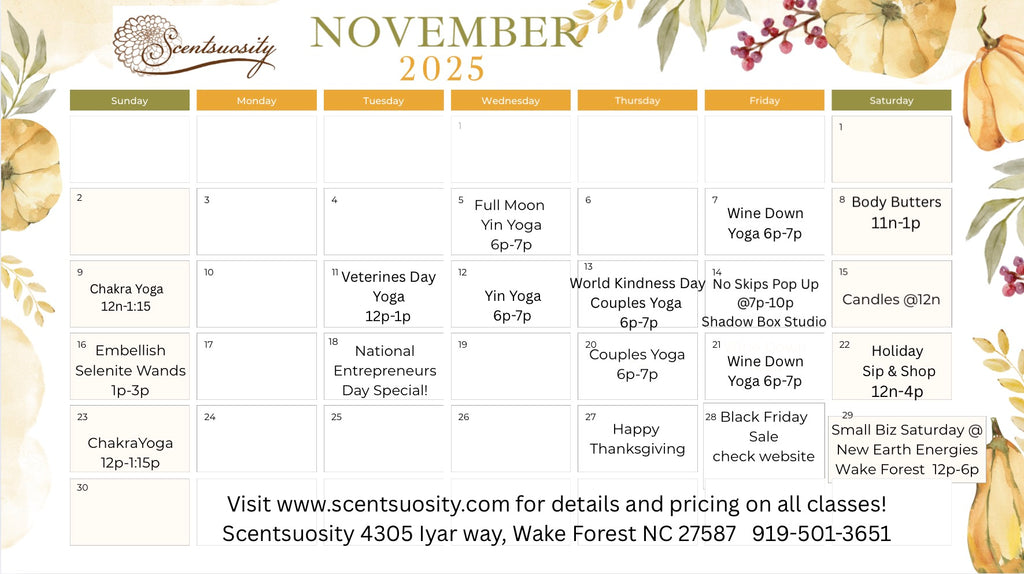Image resolution: width=1024 pixels, height=574 pixels.
Task: Click the Wake Forest street address text
Action: coord(483,534)
